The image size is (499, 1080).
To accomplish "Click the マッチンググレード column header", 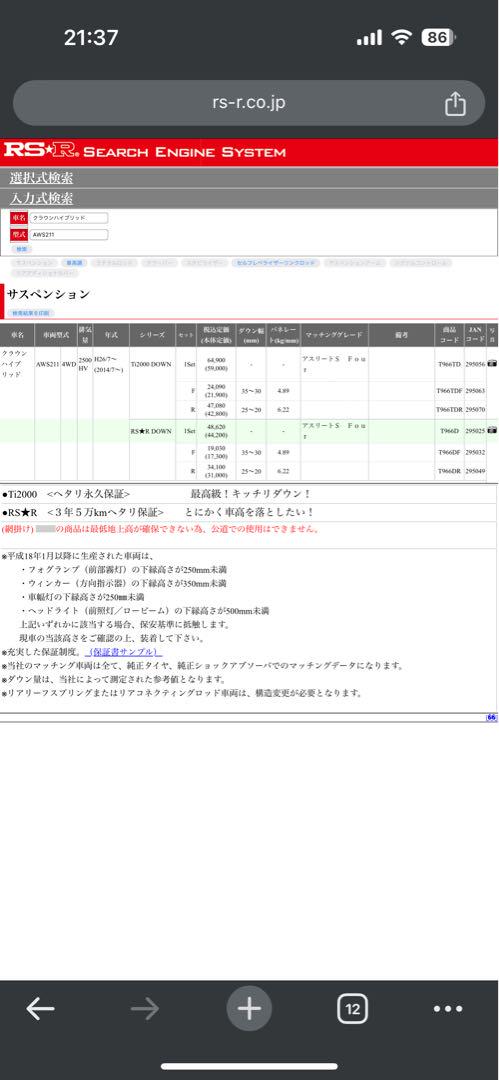I will click(x=334, y=334).
